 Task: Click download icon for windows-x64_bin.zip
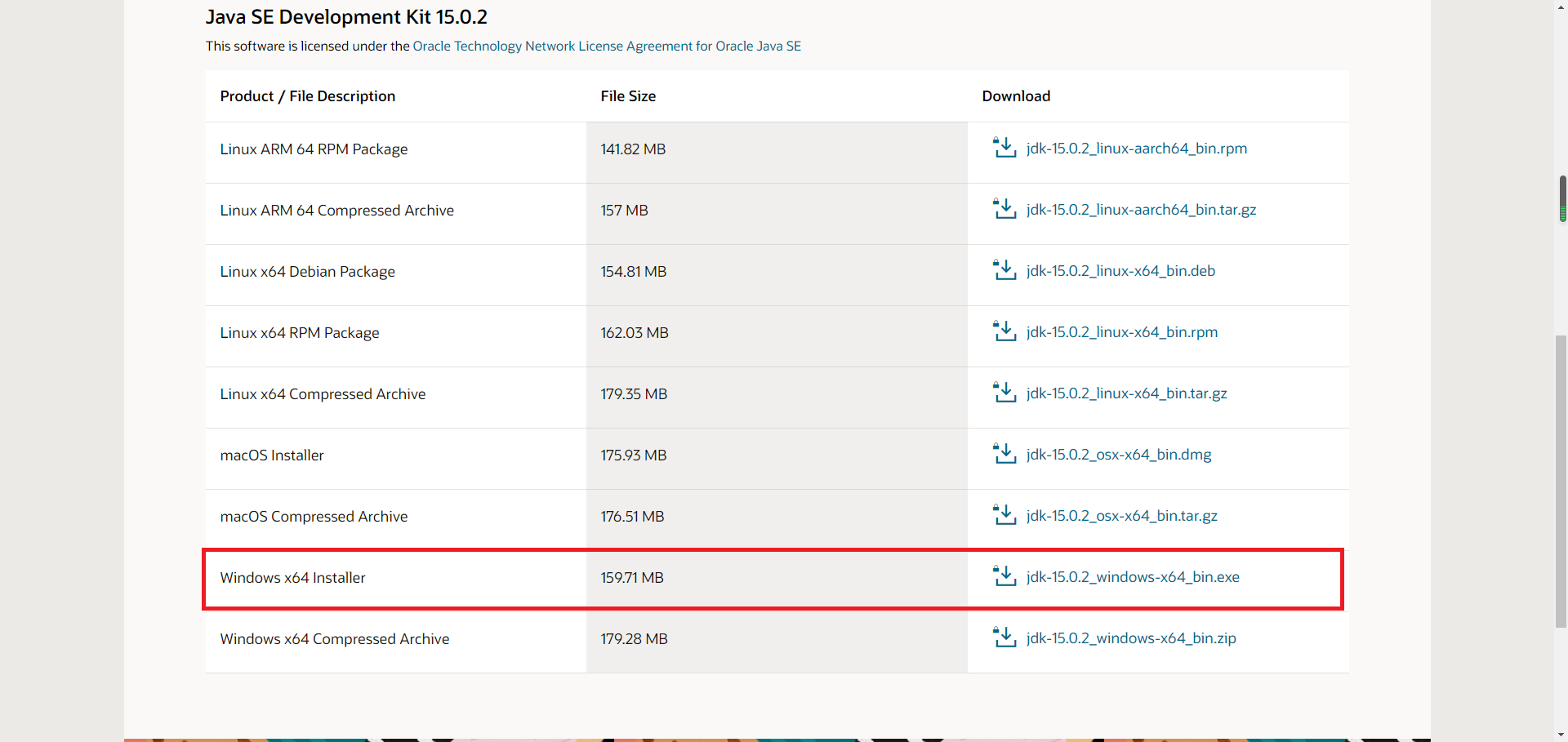pyautogui.click(x=1004, y=638)
